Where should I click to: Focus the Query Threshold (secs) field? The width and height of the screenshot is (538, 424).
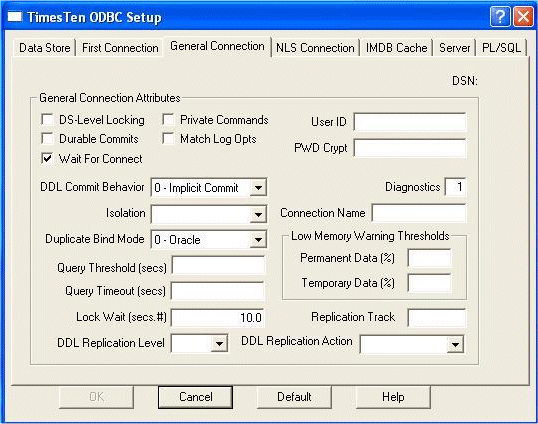point(218,265)
